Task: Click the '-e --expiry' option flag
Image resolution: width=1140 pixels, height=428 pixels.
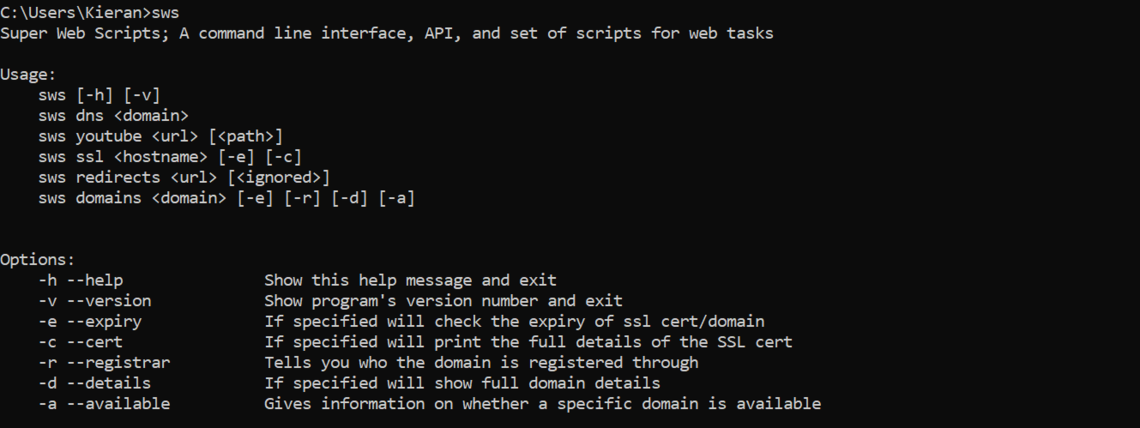Action: [90, 321]
